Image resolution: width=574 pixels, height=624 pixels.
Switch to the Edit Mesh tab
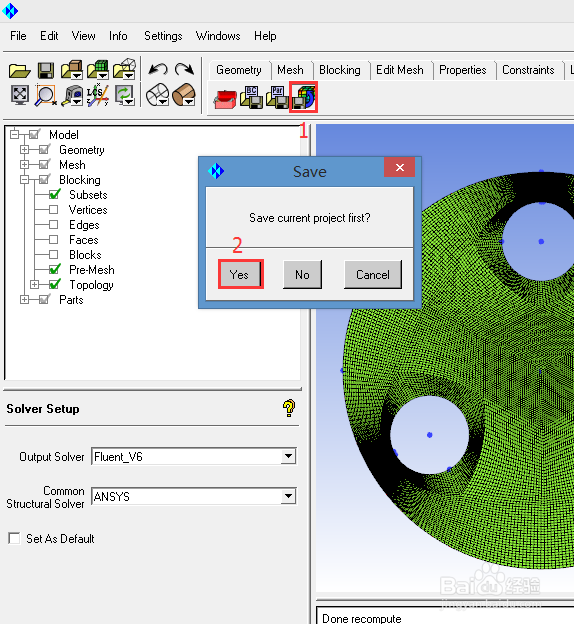click(400, 70)
